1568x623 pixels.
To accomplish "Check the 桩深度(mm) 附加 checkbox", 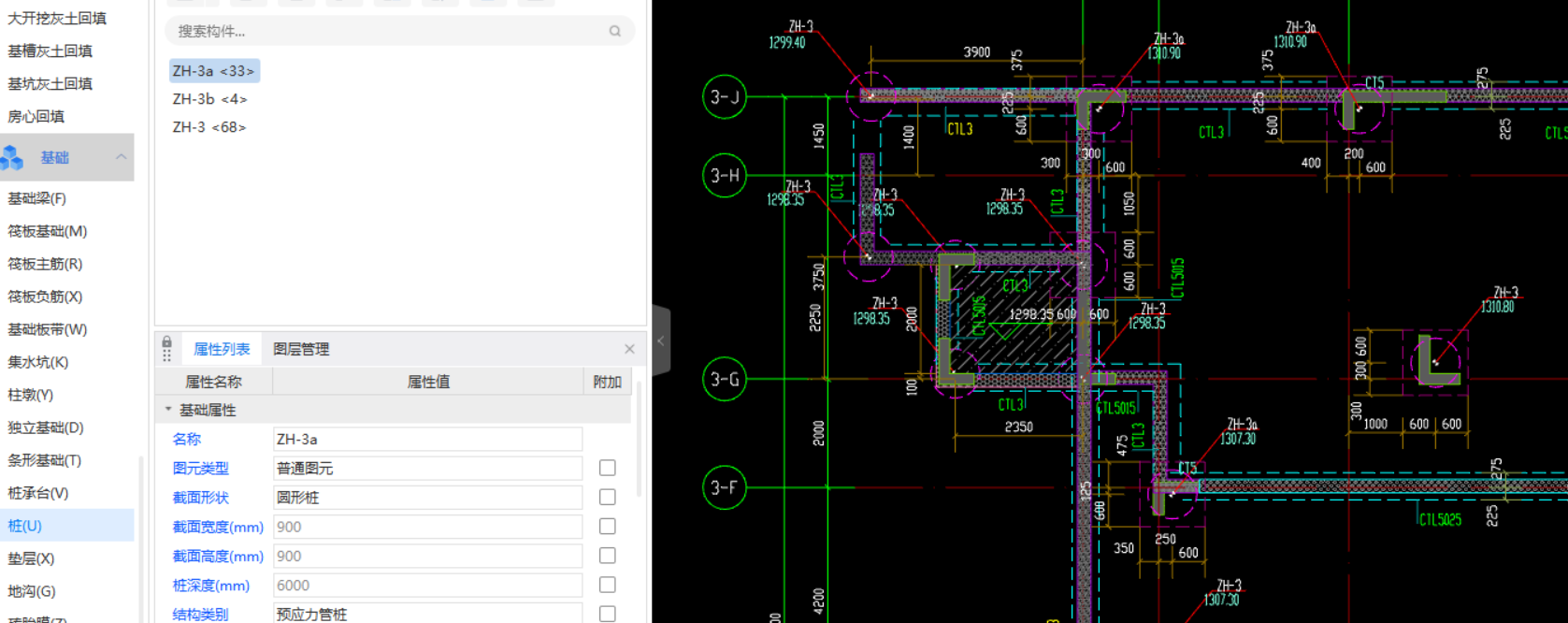I will (607, 585).
